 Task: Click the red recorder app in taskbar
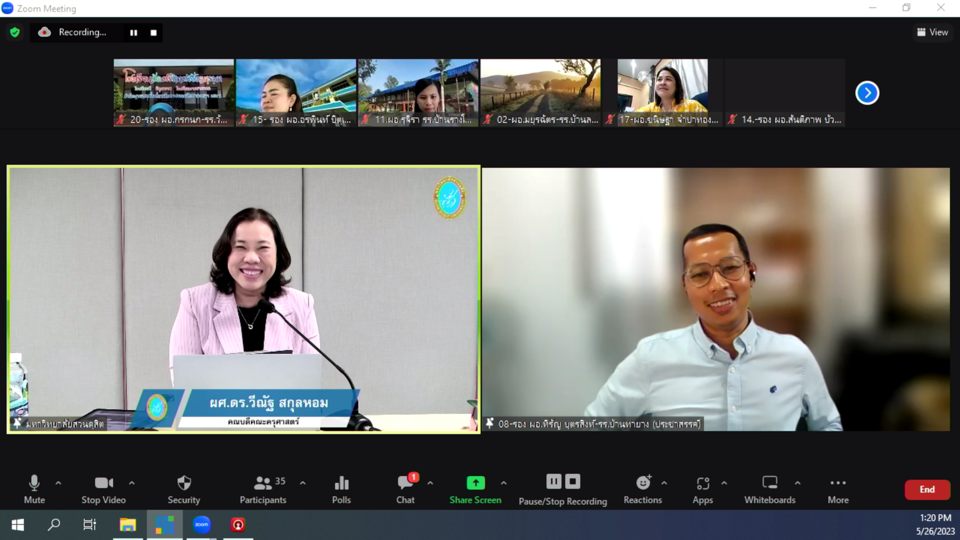coord(238,525)
